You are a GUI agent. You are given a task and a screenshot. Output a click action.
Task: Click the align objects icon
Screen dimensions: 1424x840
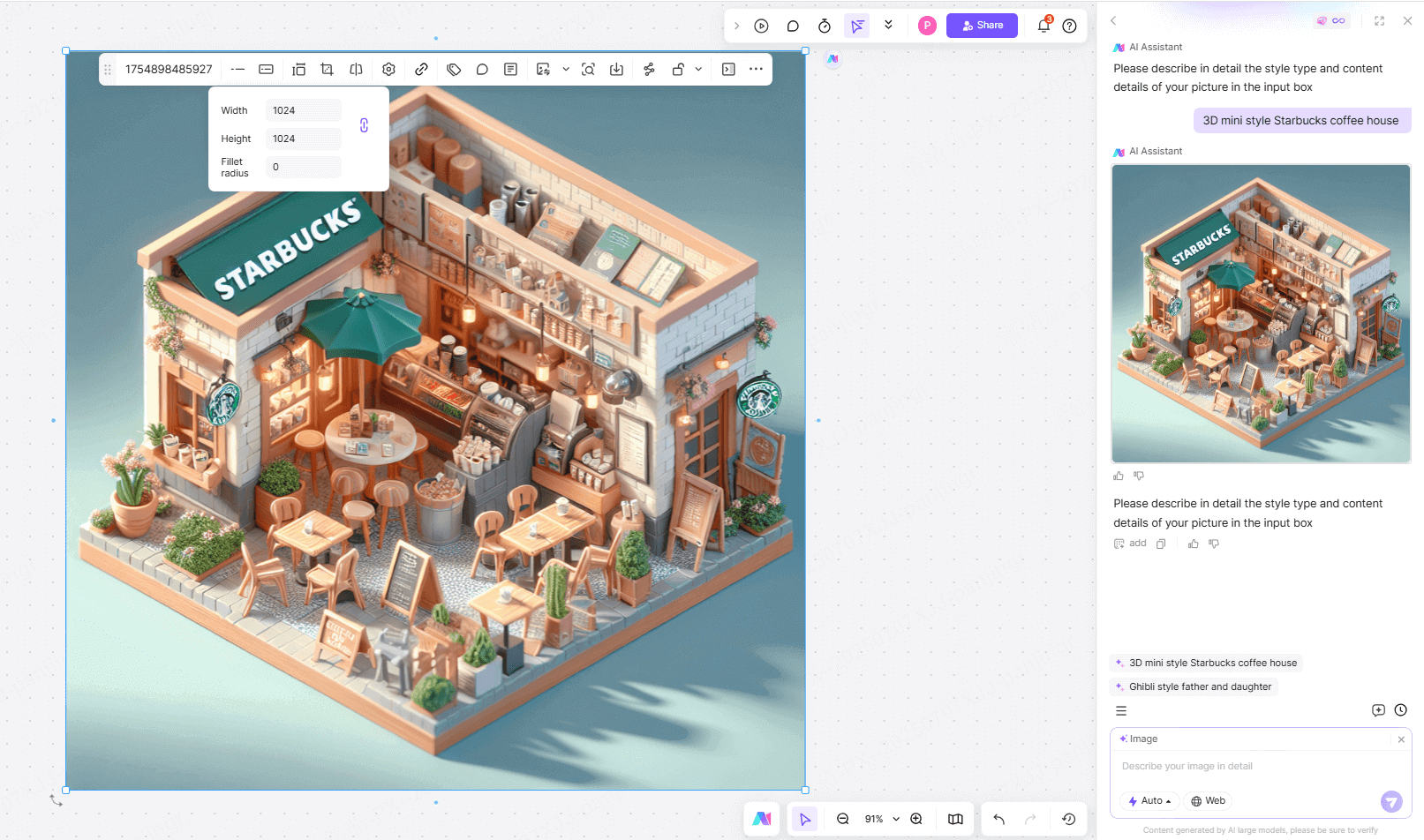299,69
